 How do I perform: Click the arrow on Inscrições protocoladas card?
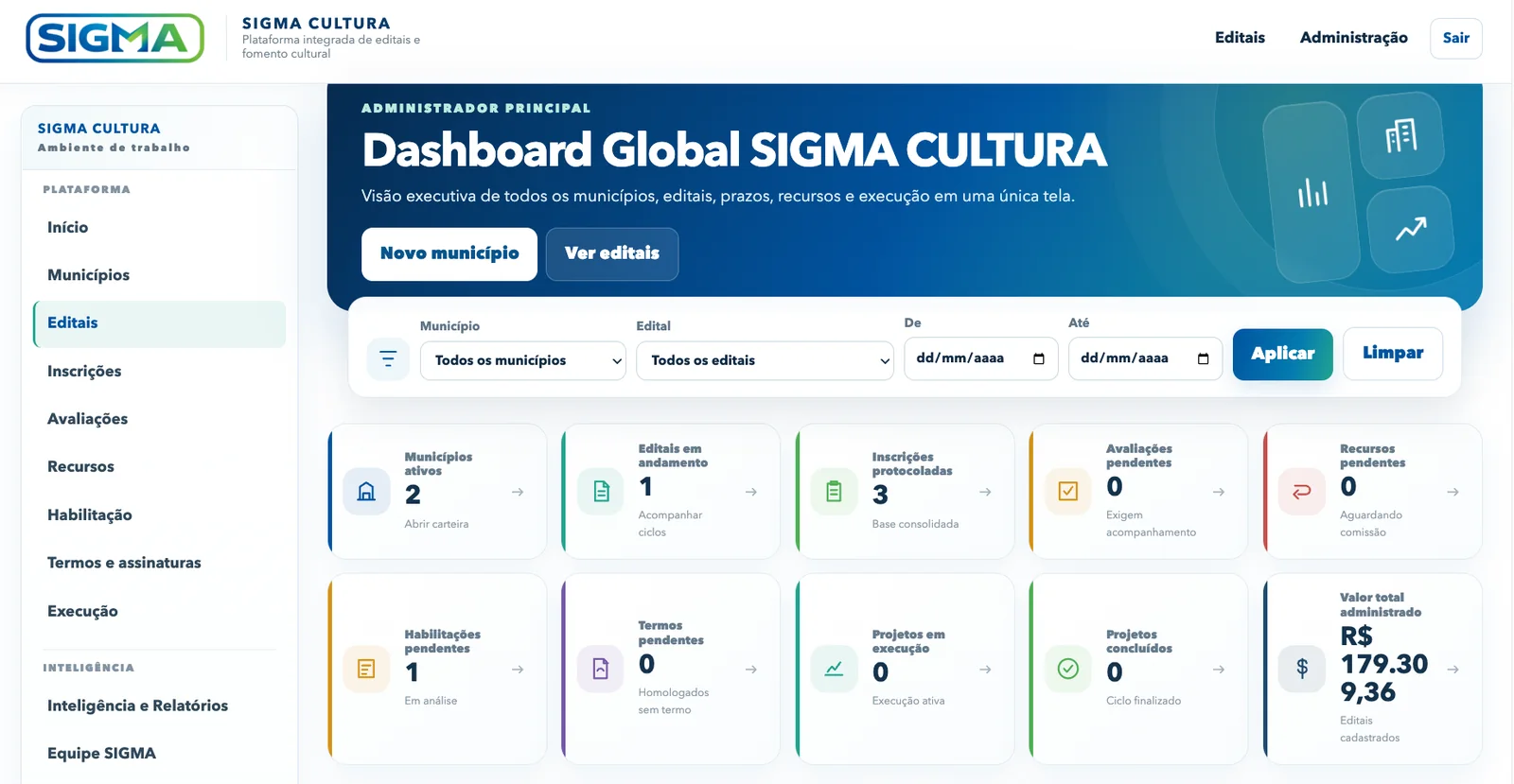pyautogui.click(x=985, y=492)
